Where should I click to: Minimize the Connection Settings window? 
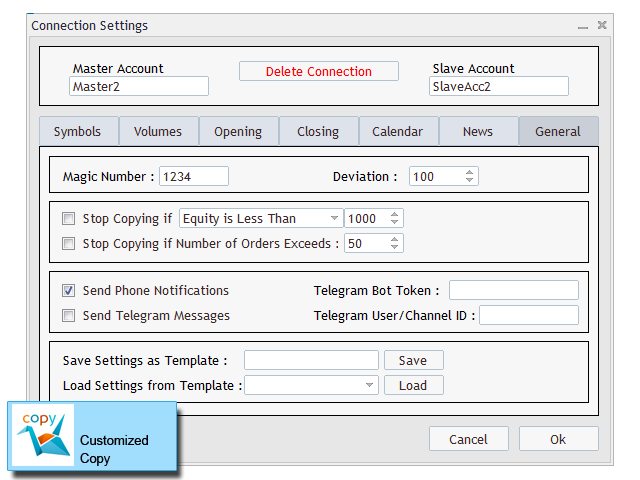(583, 26)
